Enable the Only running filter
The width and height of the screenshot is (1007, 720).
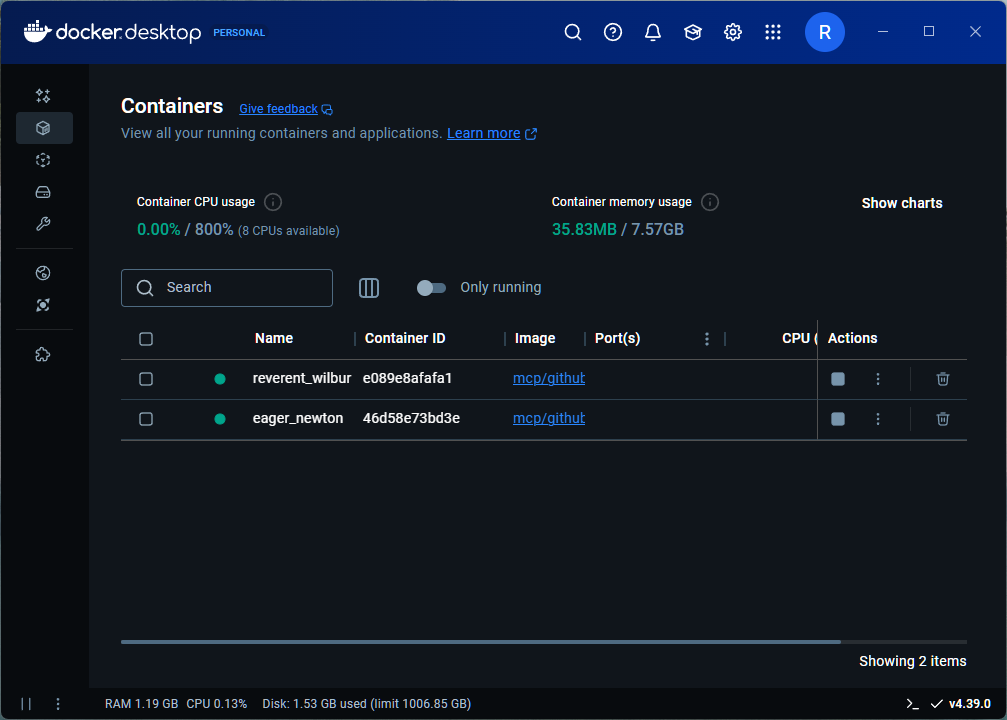point(431,287)
